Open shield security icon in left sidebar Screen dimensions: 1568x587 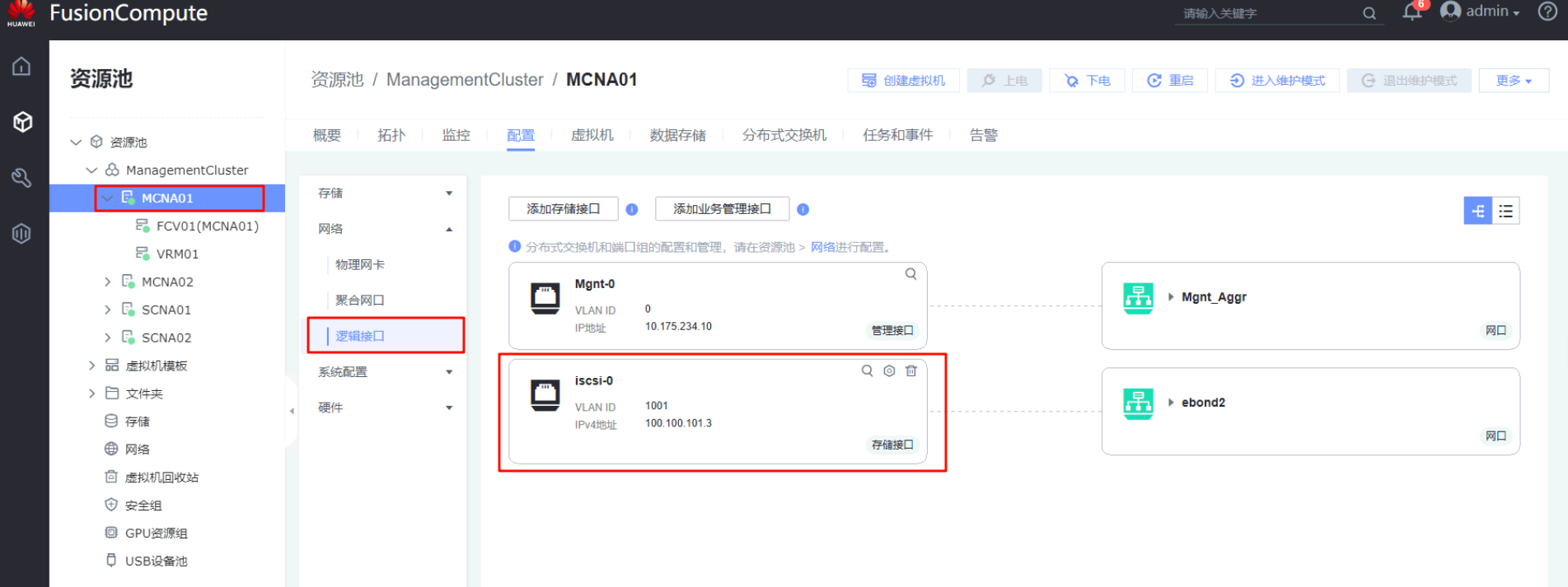click(22, 234)
